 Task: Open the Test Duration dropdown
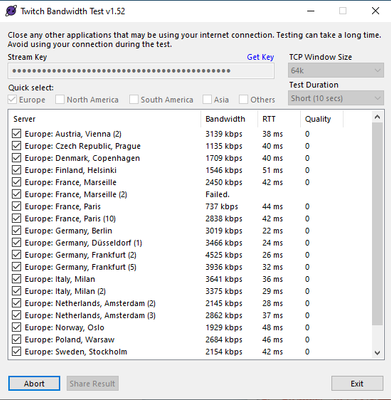336,98
